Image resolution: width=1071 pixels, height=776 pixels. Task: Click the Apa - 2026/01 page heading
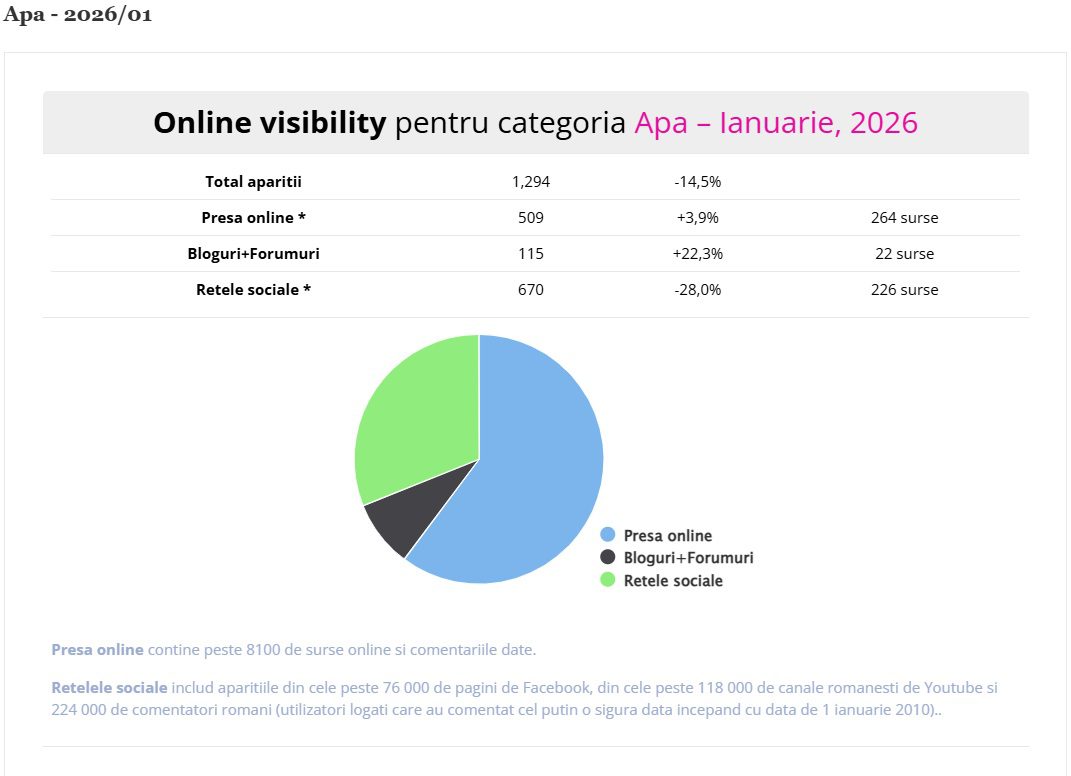78,16
